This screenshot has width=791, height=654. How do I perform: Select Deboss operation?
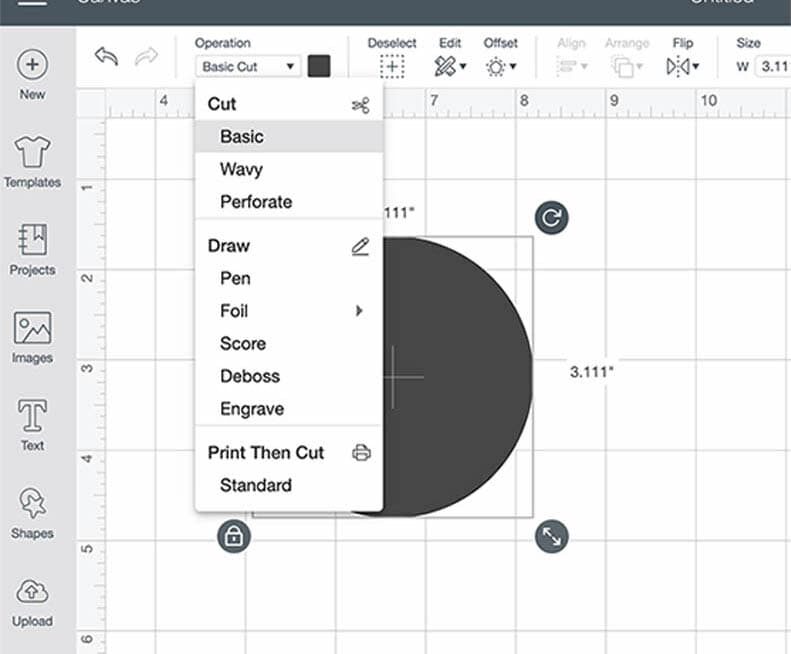[x=289, y=376]
